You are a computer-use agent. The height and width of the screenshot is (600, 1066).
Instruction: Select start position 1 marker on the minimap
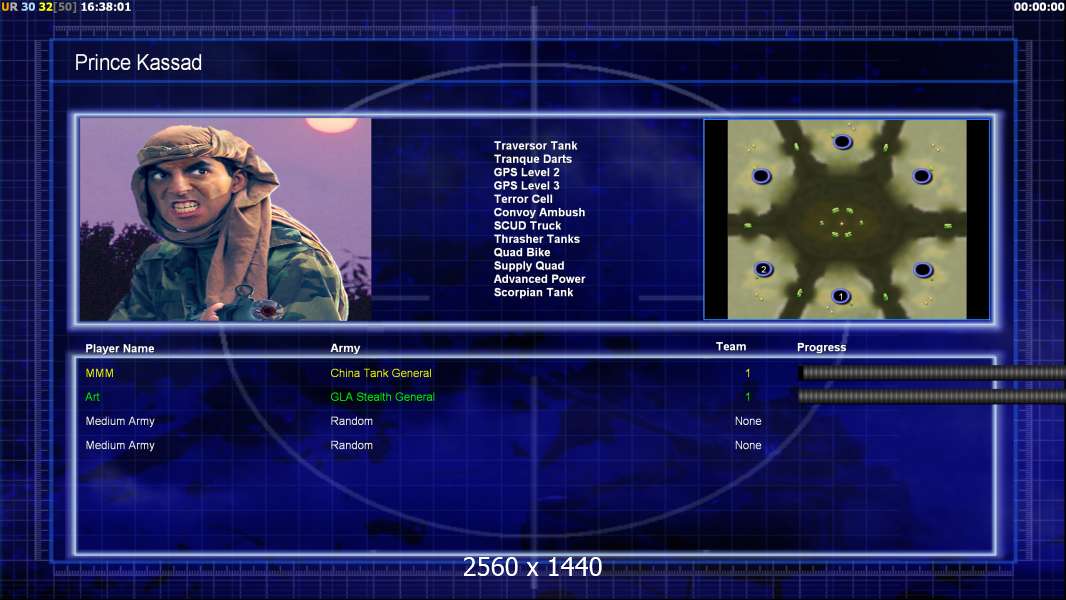point(841,296)
